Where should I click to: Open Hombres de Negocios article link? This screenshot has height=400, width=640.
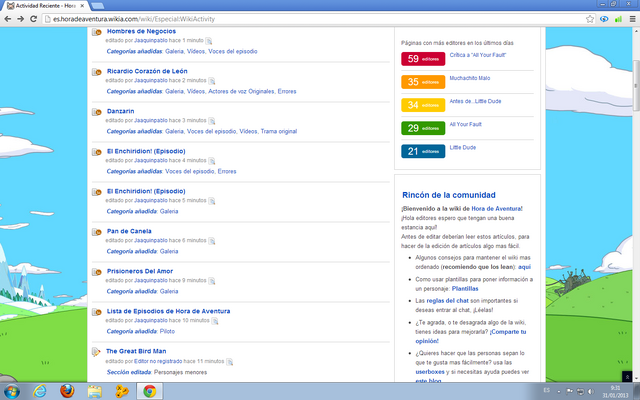[141, 31]
